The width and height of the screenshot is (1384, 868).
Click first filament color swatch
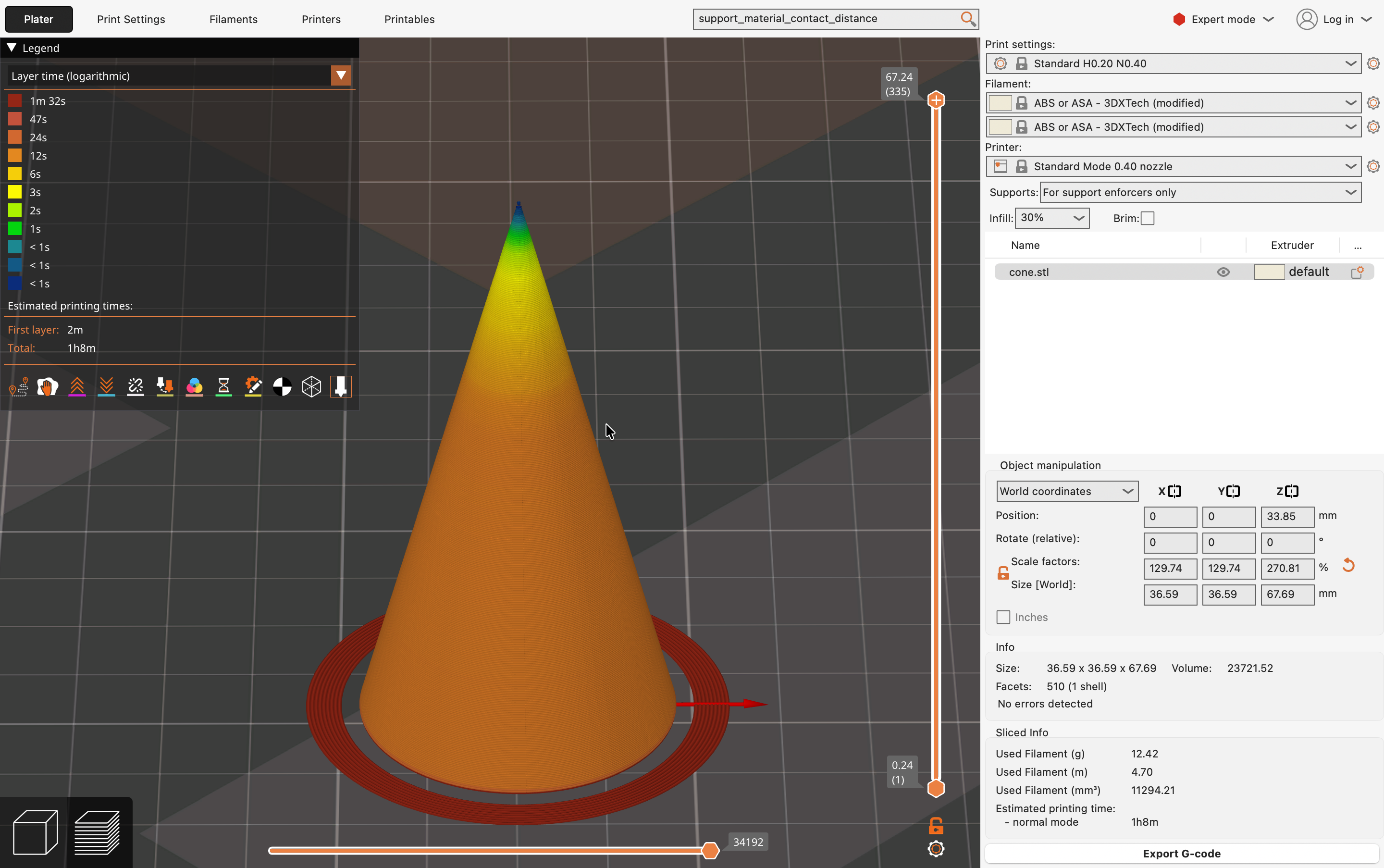(1000, 103)
